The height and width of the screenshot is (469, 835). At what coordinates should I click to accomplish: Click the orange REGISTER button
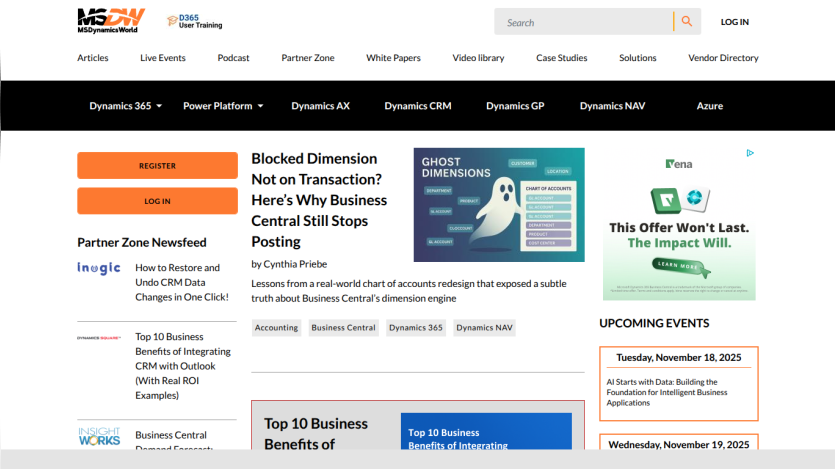tap(158, 166)
